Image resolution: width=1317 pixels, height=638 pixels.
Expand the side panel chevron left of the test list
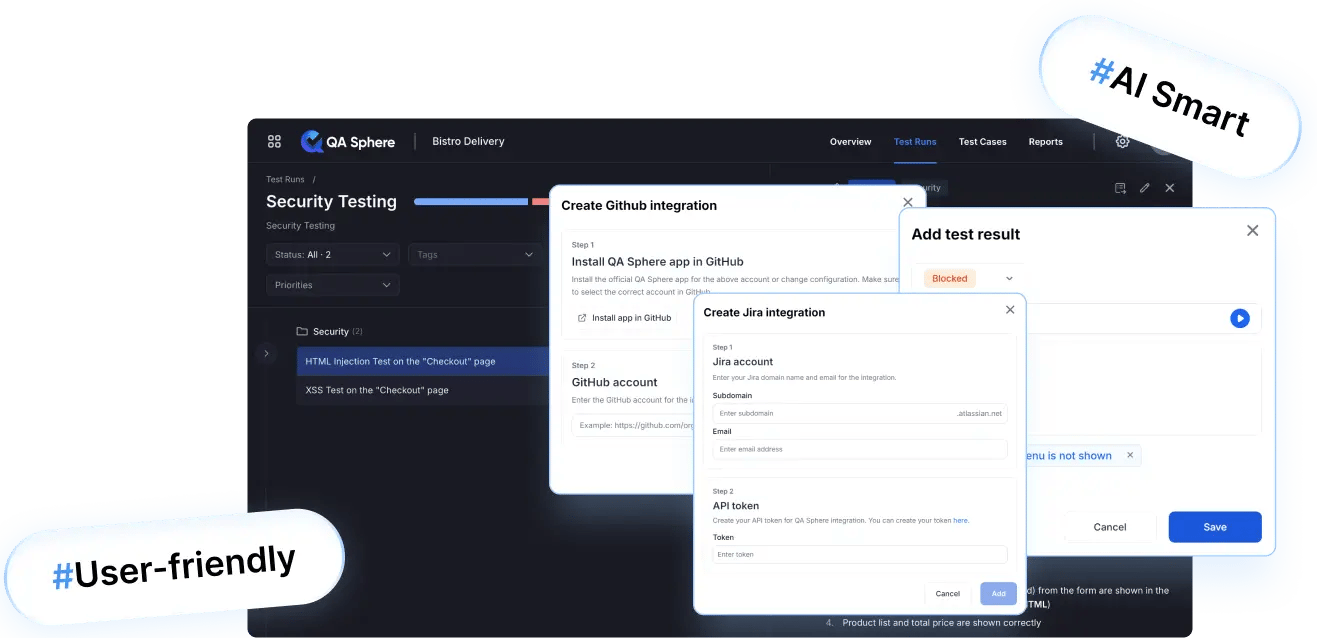click(266, 353)
